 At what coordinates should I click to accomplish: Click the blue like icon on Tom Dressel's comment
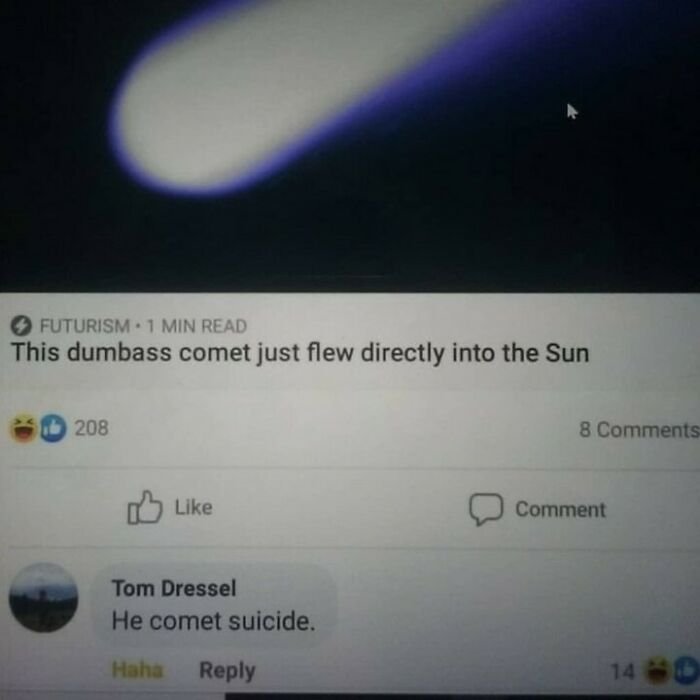point(687,670)
